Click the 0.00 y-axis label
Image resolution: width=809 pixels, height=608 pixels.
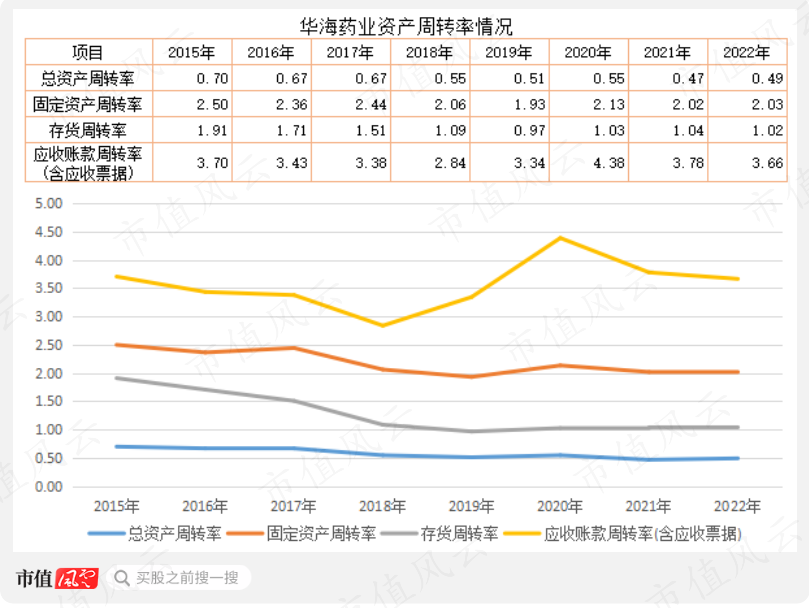pos(48,487)
